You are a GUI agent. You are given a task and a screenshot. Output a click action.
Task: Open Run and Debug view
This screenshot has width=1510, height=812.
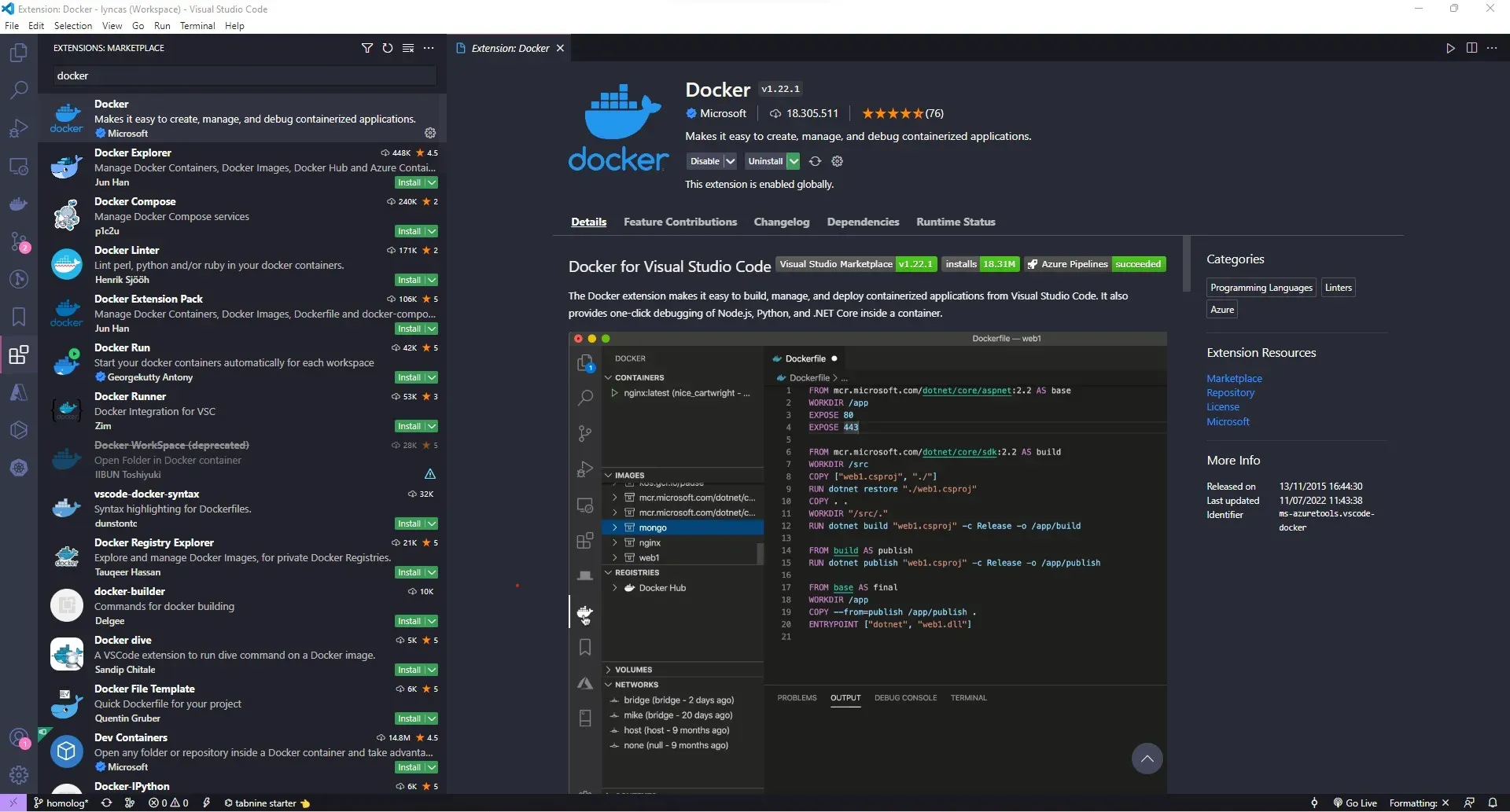pos(18,127)
